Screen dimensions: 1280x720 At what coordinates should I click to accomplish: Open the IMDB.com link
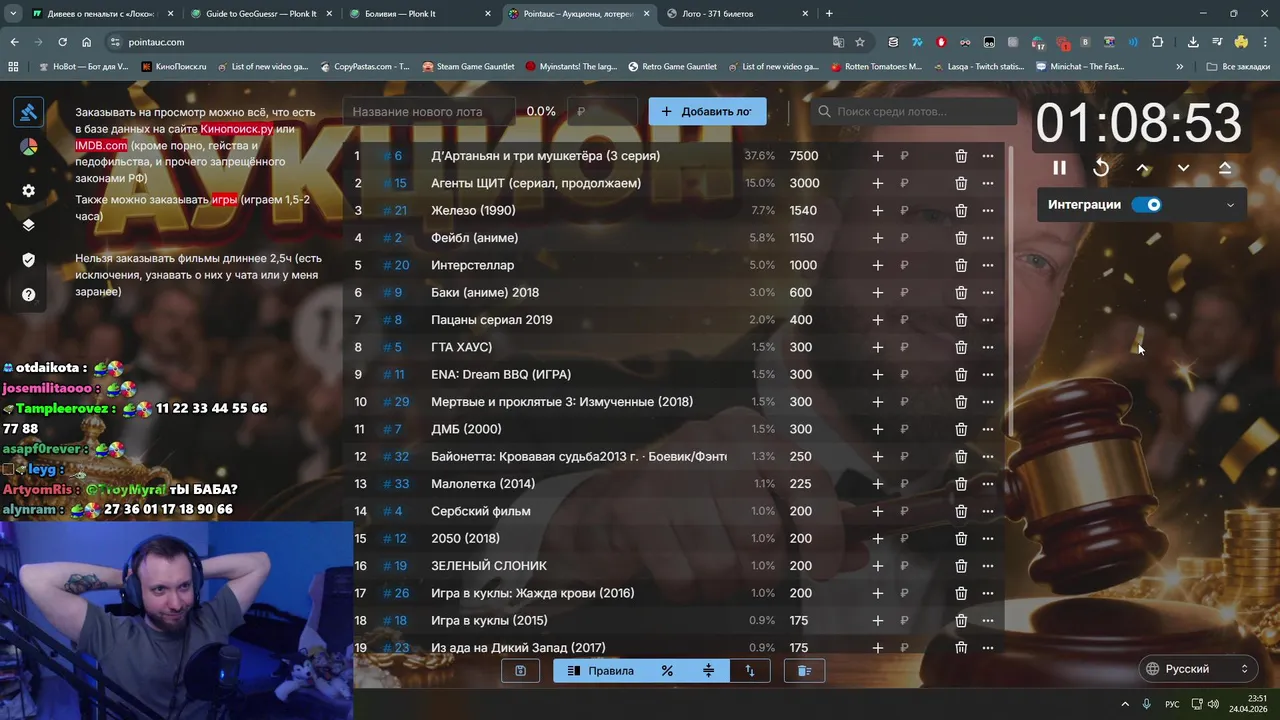click(101, 146)
